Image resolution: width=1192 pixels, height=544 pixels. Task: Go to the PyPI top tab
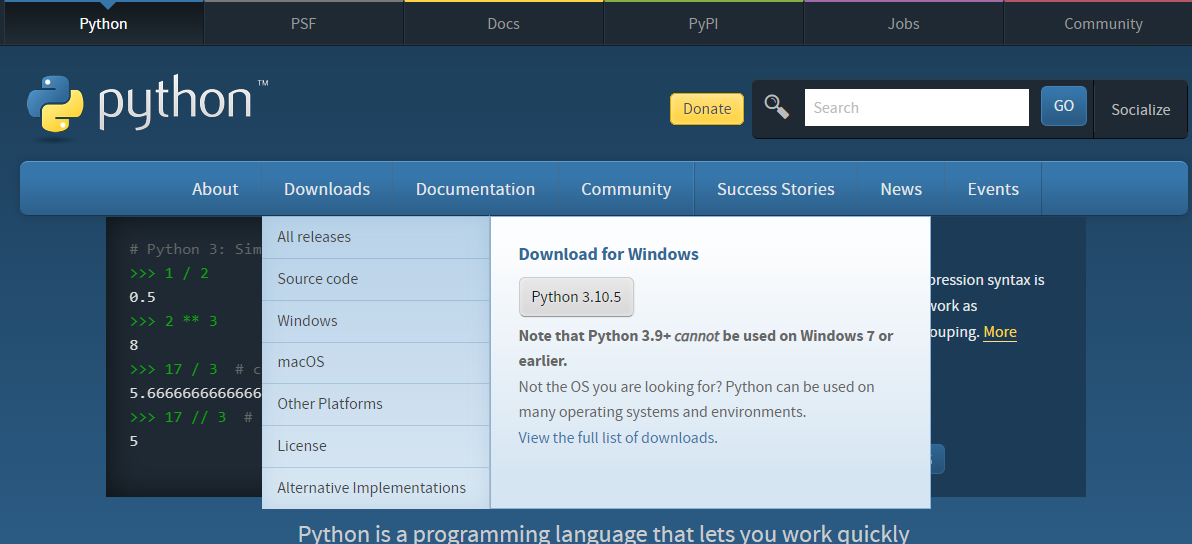tap(703, 24)
